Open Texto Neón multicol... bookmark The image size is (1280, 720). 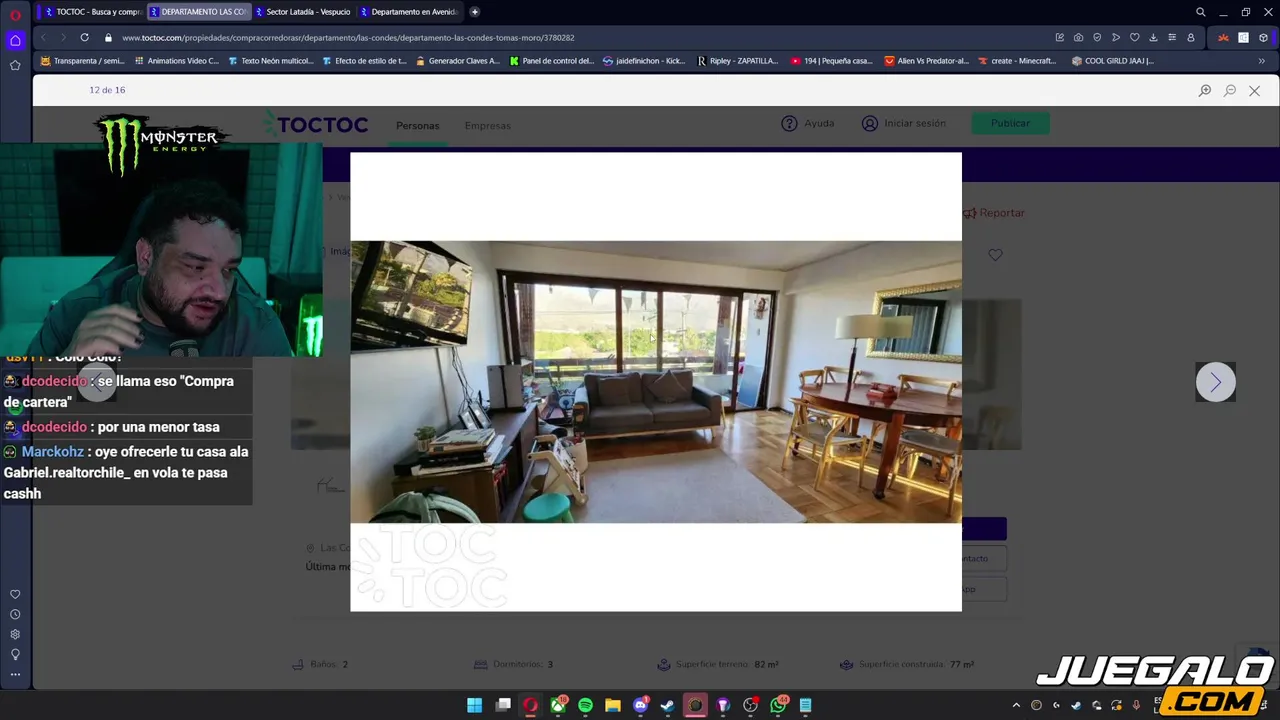270,61
